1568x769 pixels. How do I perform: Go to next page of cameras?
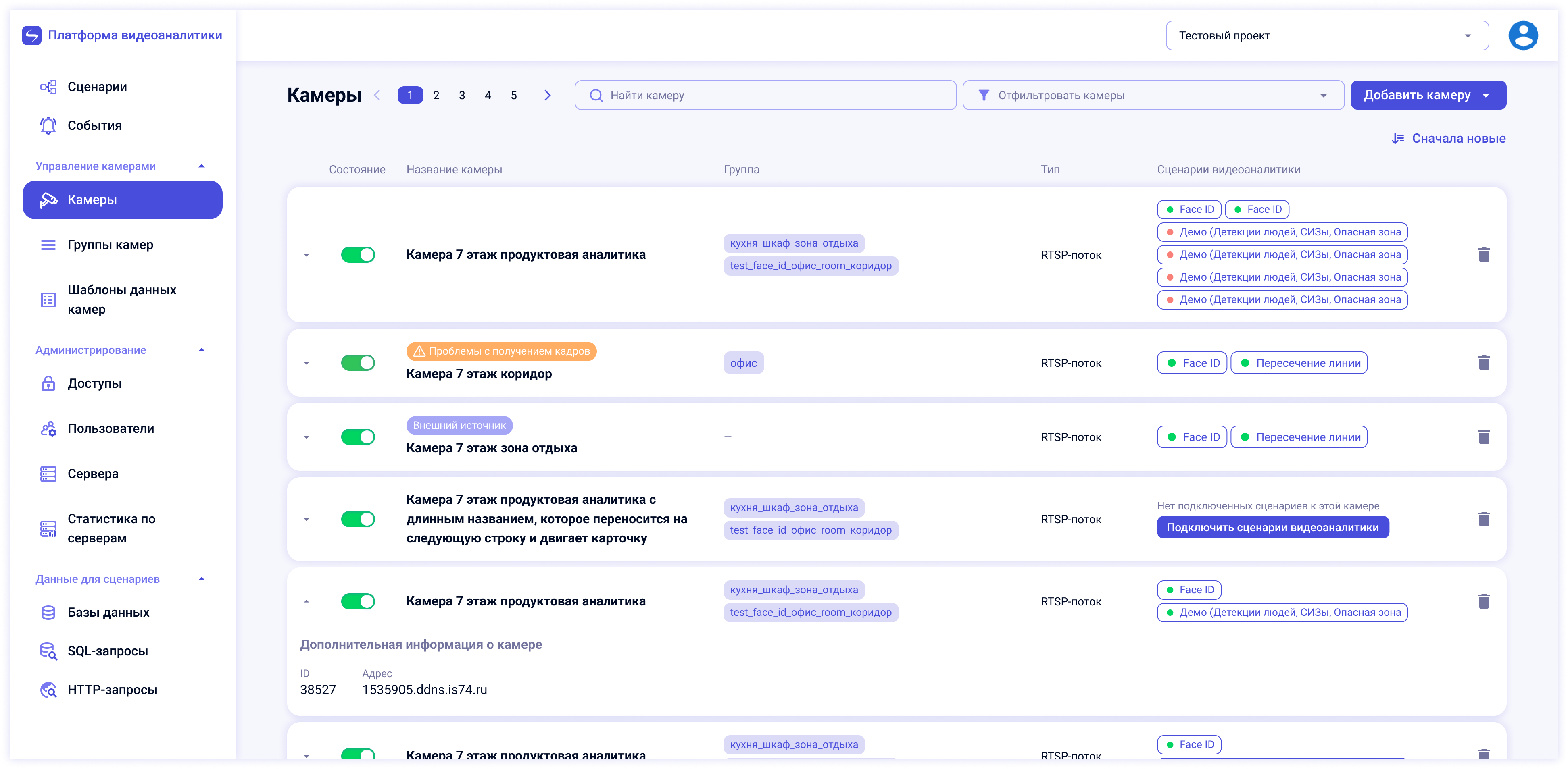pos(547,96)
